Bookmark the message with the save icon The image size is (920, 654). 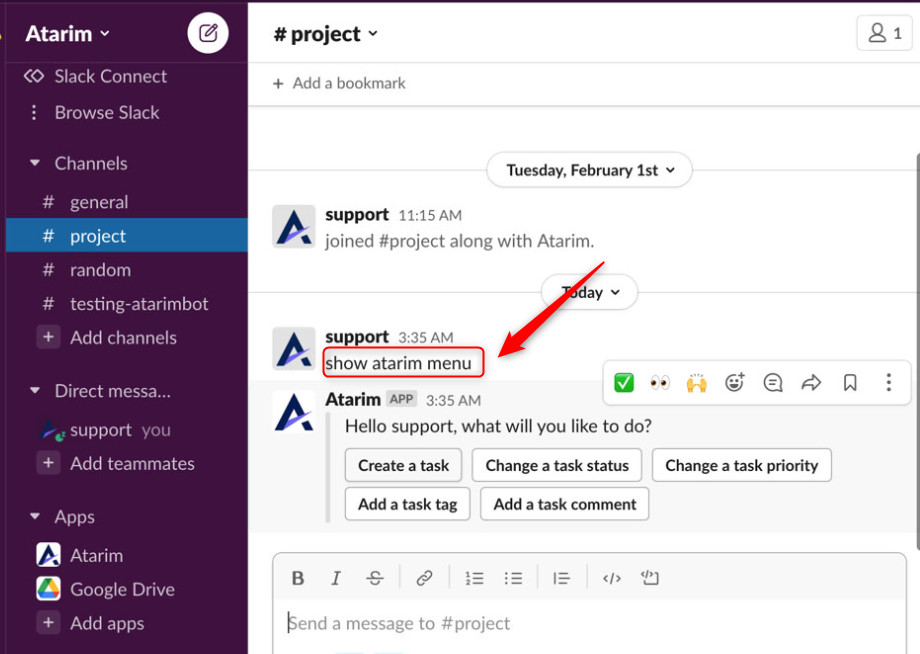[x=850, y=382]
